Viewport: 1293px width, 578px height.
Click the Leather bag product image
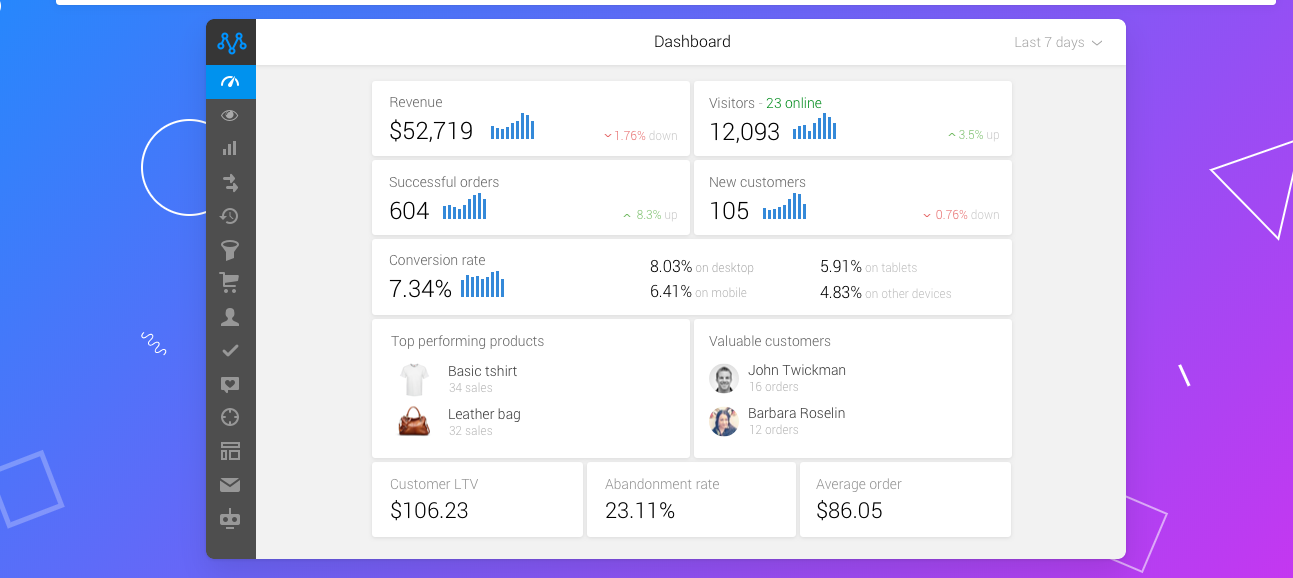click(414, 421)
